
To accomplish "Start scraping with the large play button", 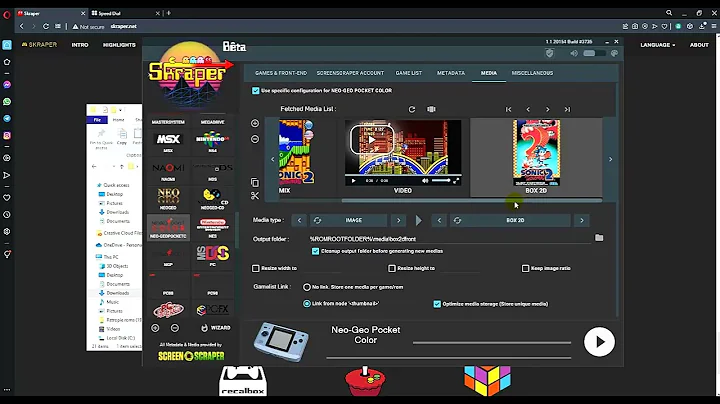I will 599,342.
